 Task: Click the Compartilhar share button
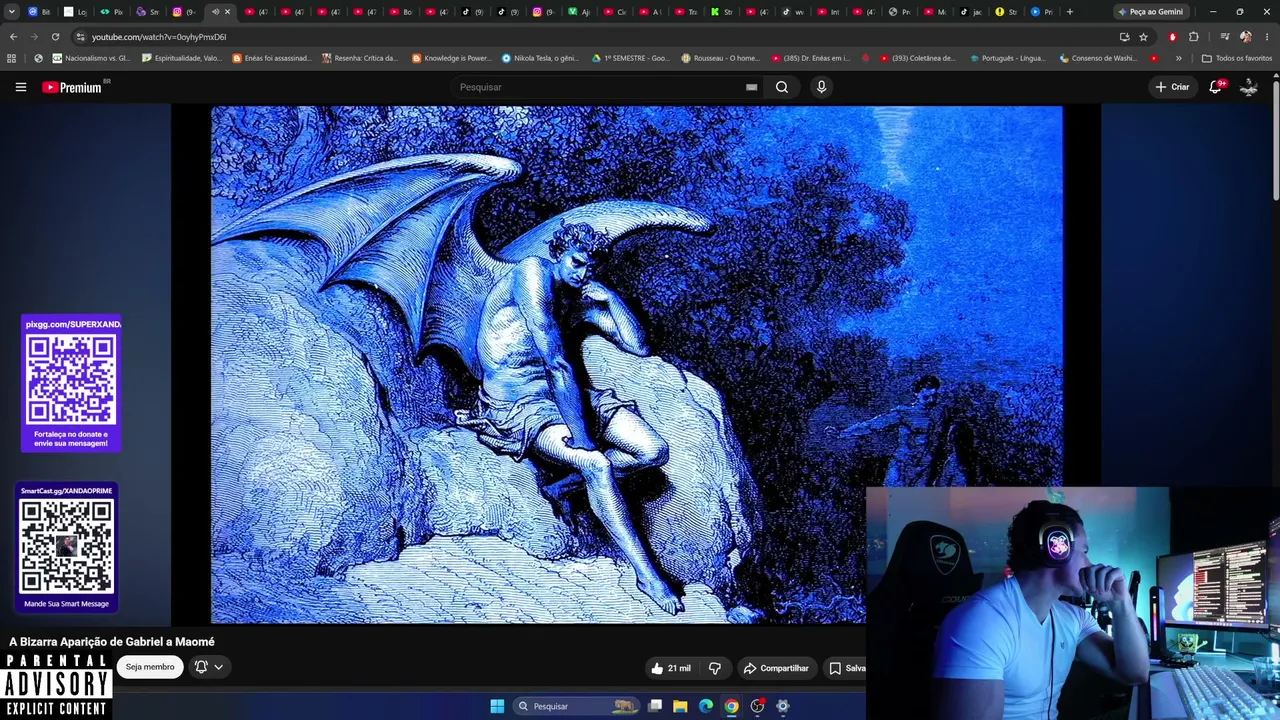776,668
